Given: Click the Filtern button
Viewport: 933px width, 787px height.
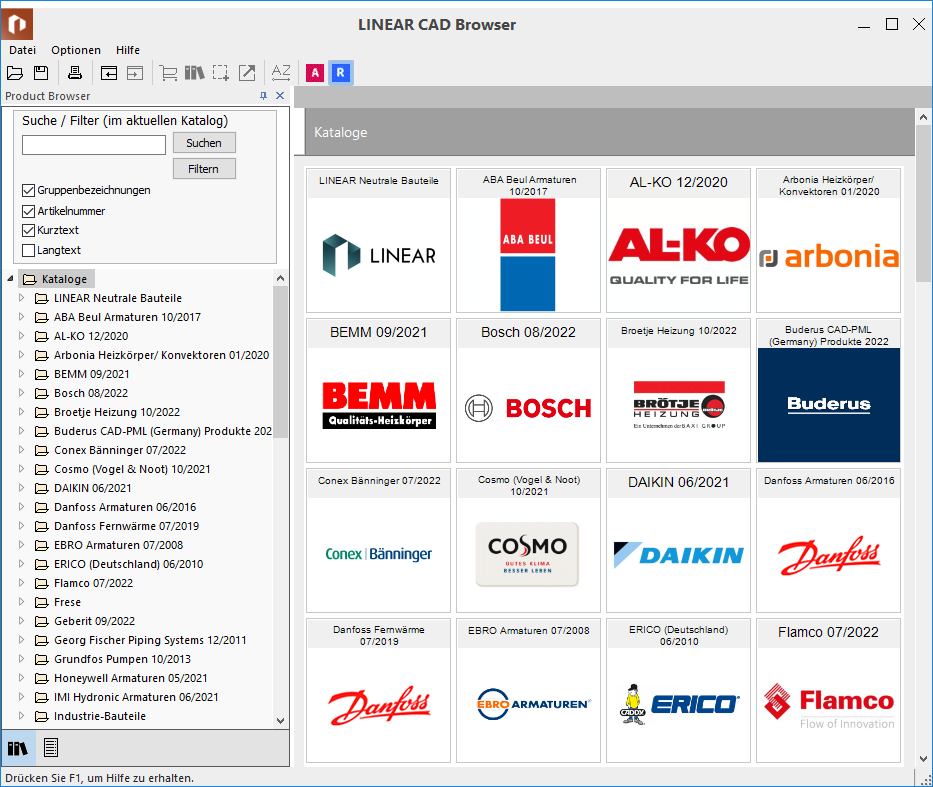Looking at the screenshot, I should pos(204,169).
